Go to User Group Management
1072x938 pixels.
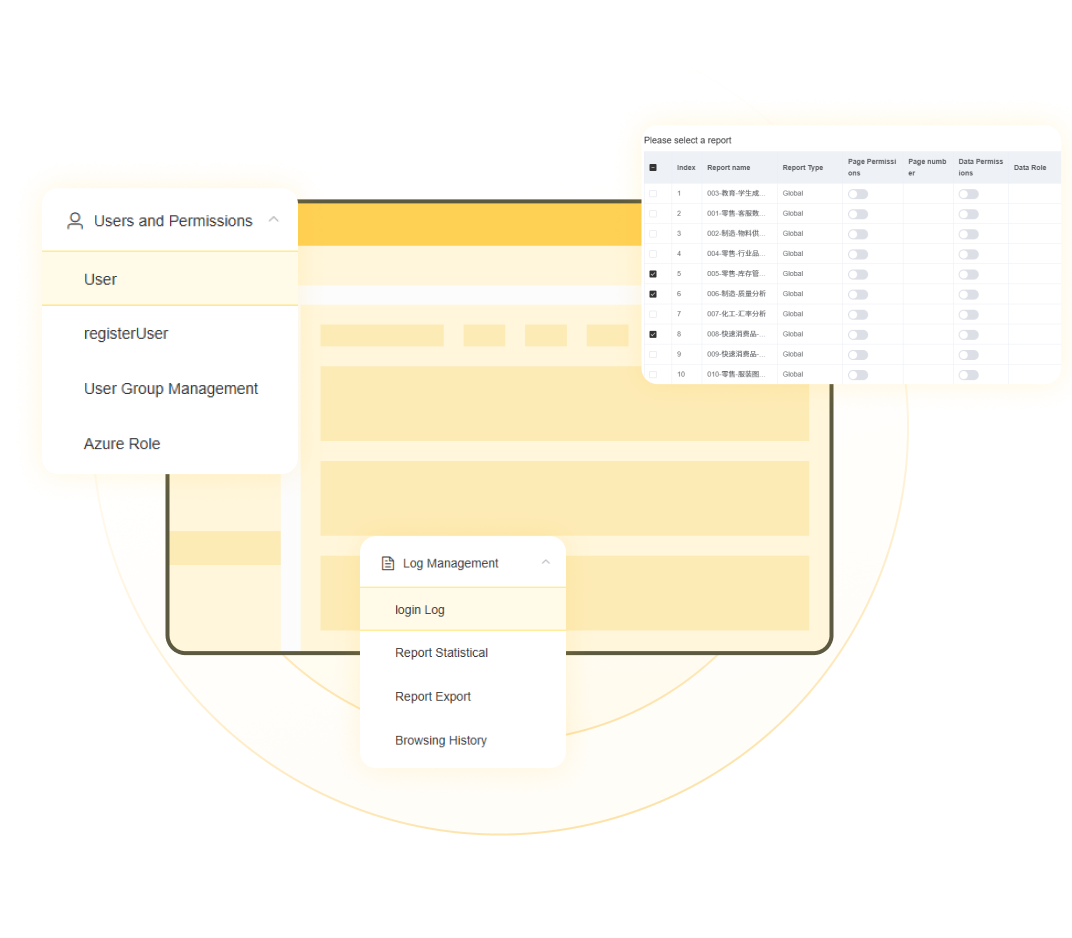pos(171,389)
